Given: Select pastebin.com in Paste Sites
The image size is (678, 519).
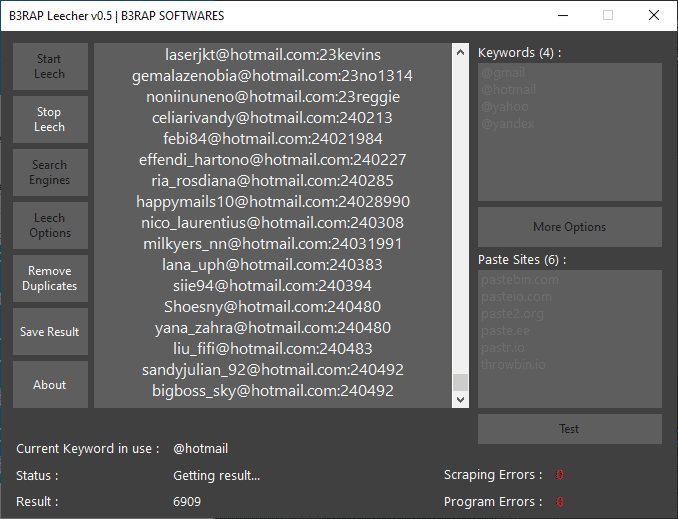Looking at the screenshot, I should (x=520, y=280).
